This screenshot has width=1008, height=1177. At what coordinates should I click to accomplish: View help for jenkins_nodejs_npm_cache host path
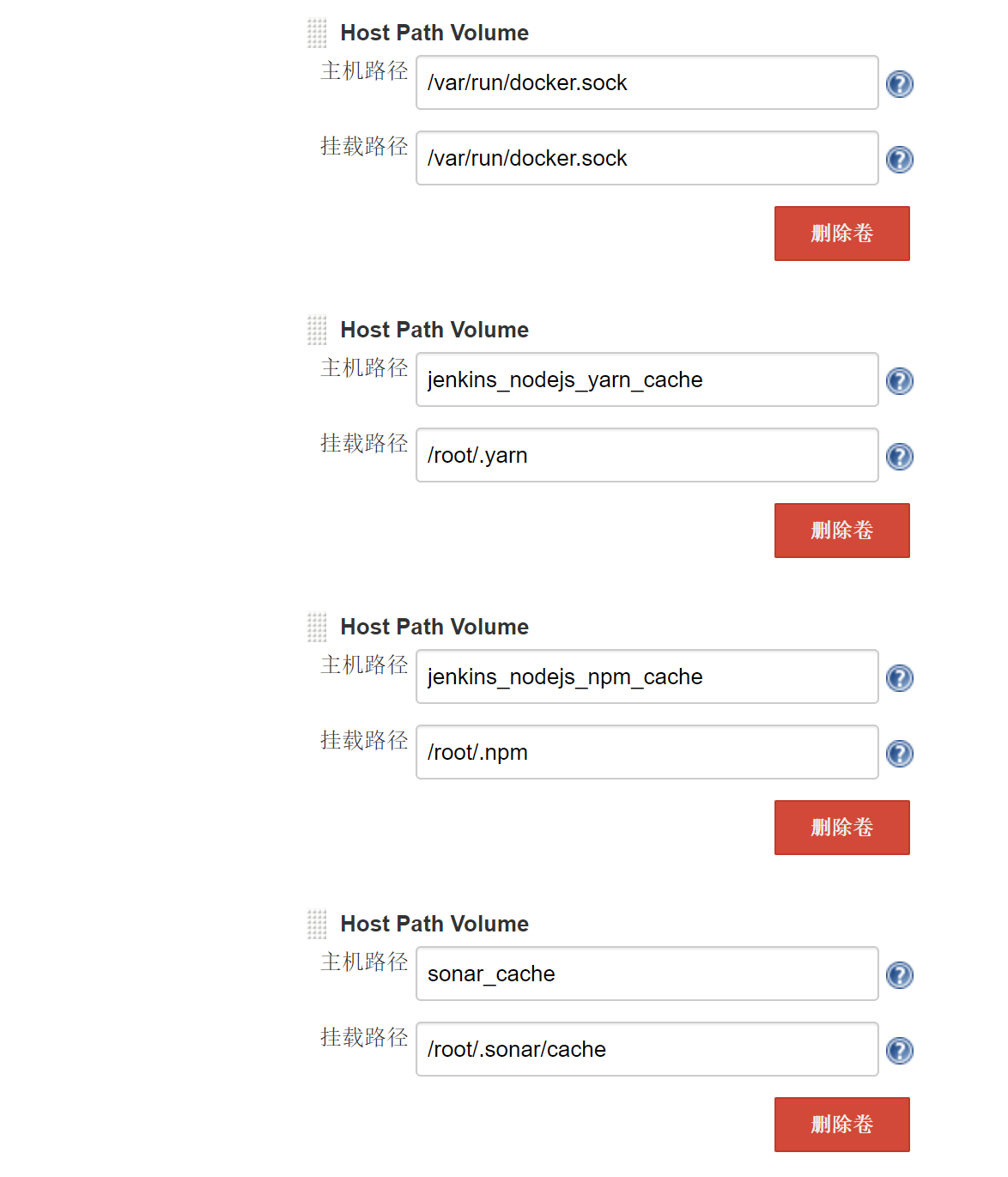click(899, 678)
